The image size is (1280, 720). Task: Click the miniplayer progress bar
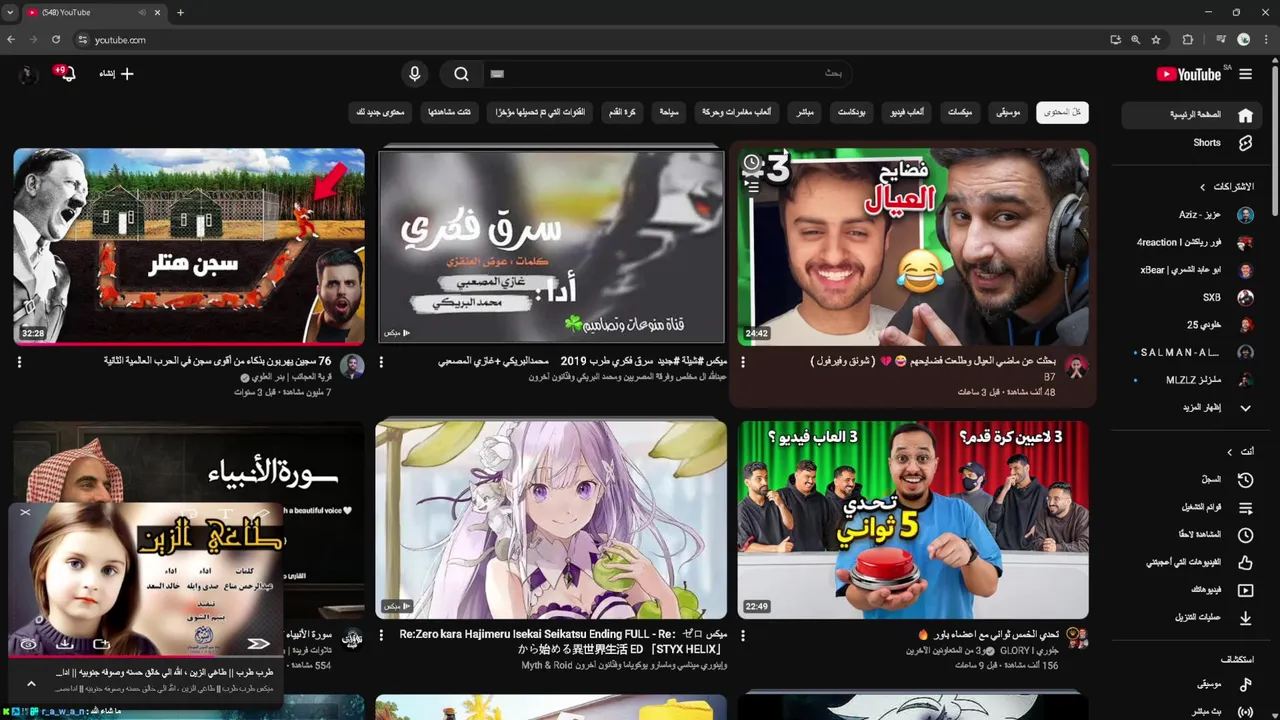(x=146, y=658)
